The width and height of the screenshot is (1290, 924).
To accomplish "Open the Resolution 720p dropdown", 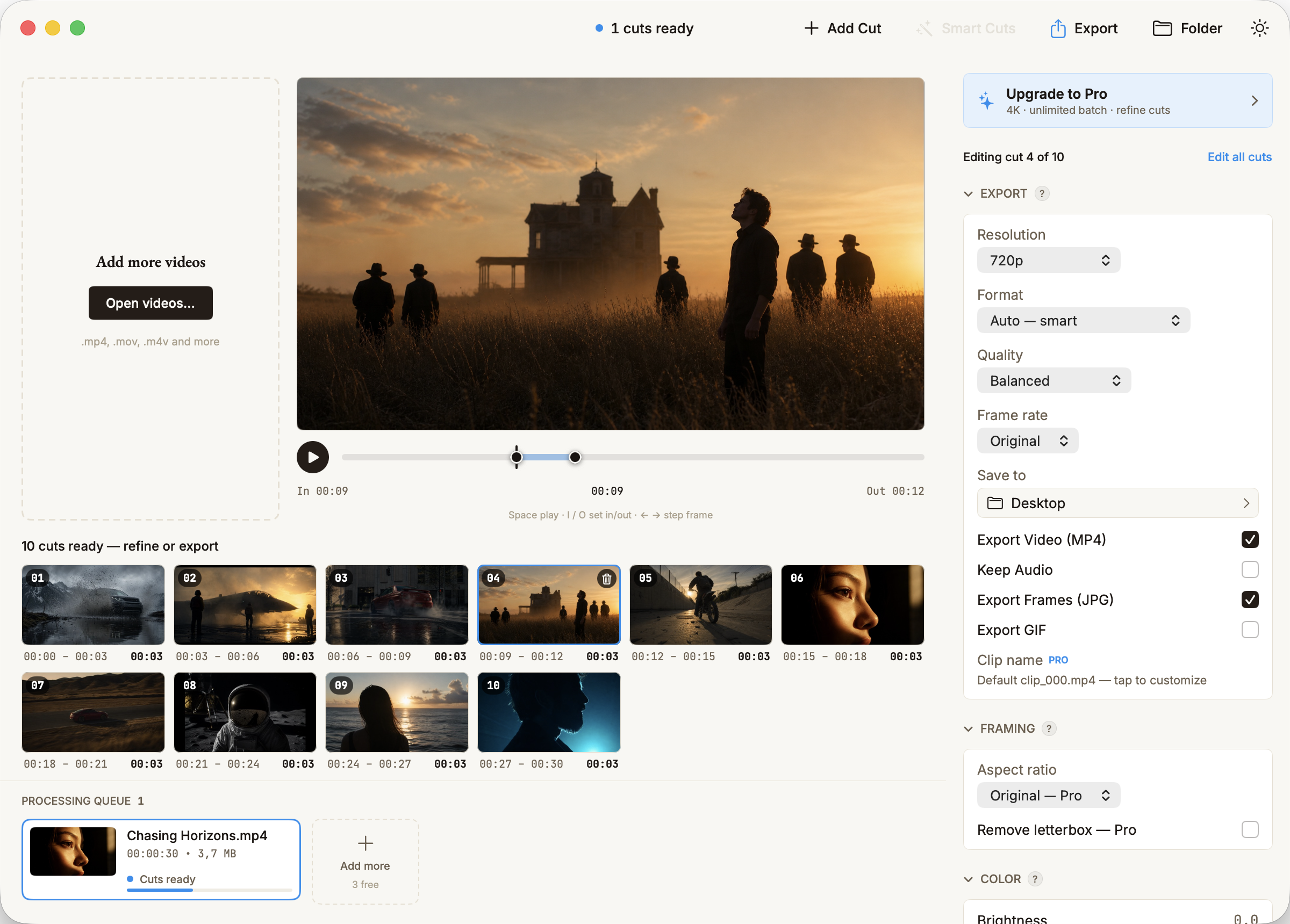I will (x=1048, y=261).
